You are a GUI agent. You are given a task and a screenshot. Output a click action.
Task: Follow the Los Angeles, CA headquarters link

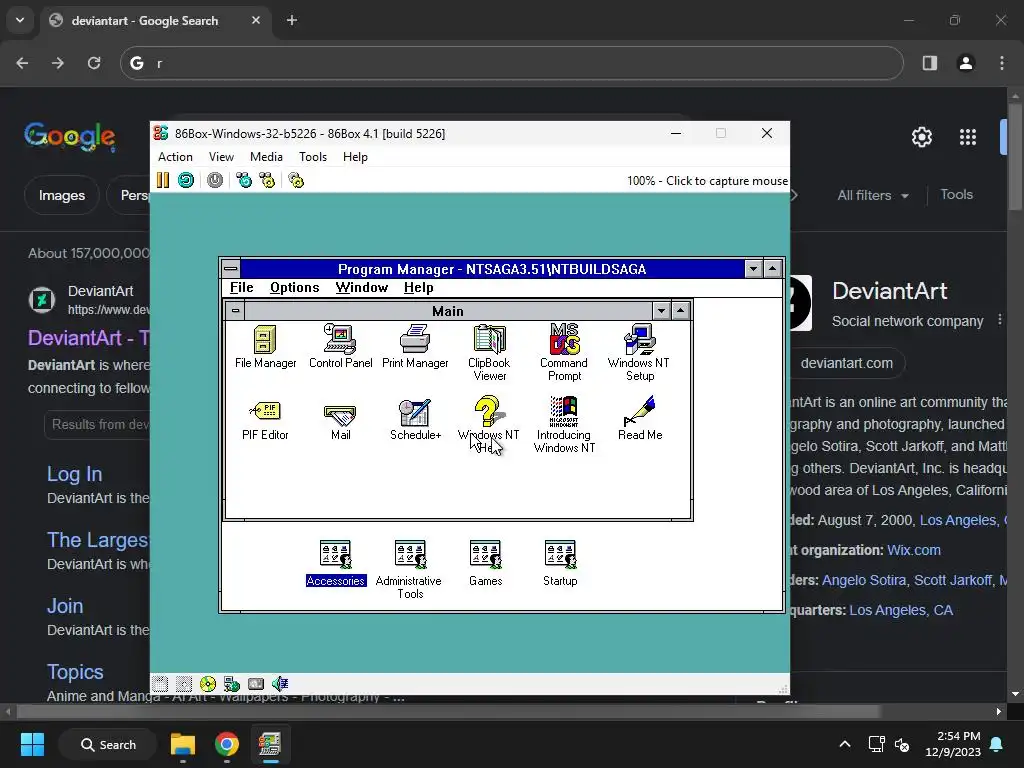tap(901, 610)
